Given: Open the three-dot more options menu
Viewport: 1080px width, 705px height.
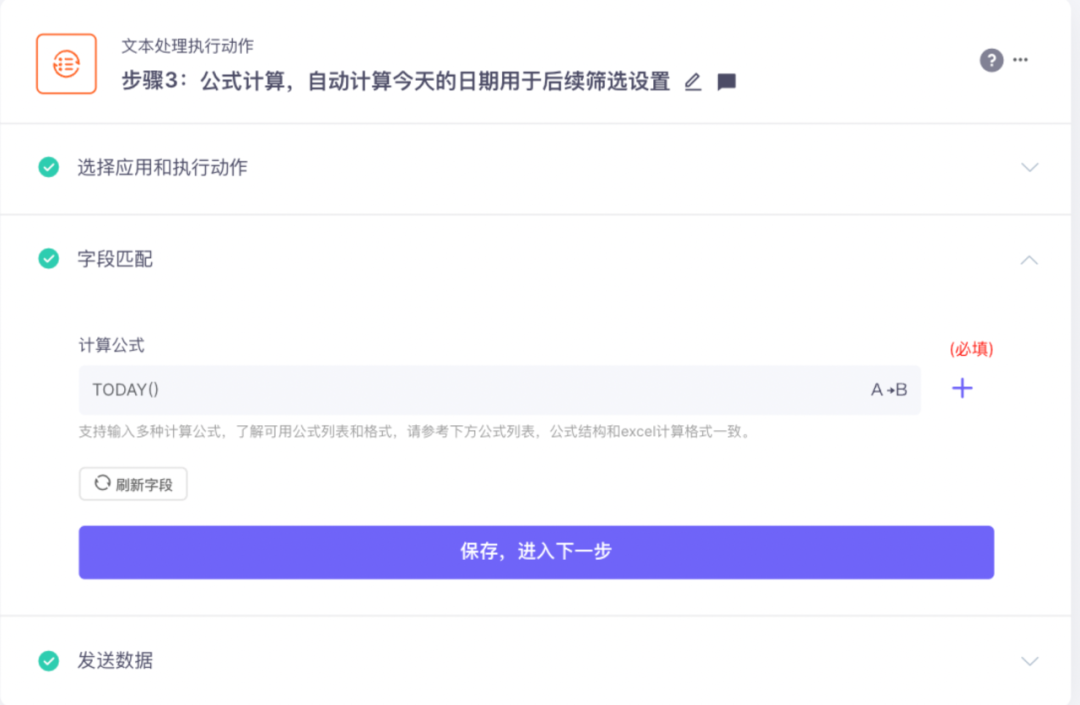Looking at the screenshot, I should click(1021, 60).
